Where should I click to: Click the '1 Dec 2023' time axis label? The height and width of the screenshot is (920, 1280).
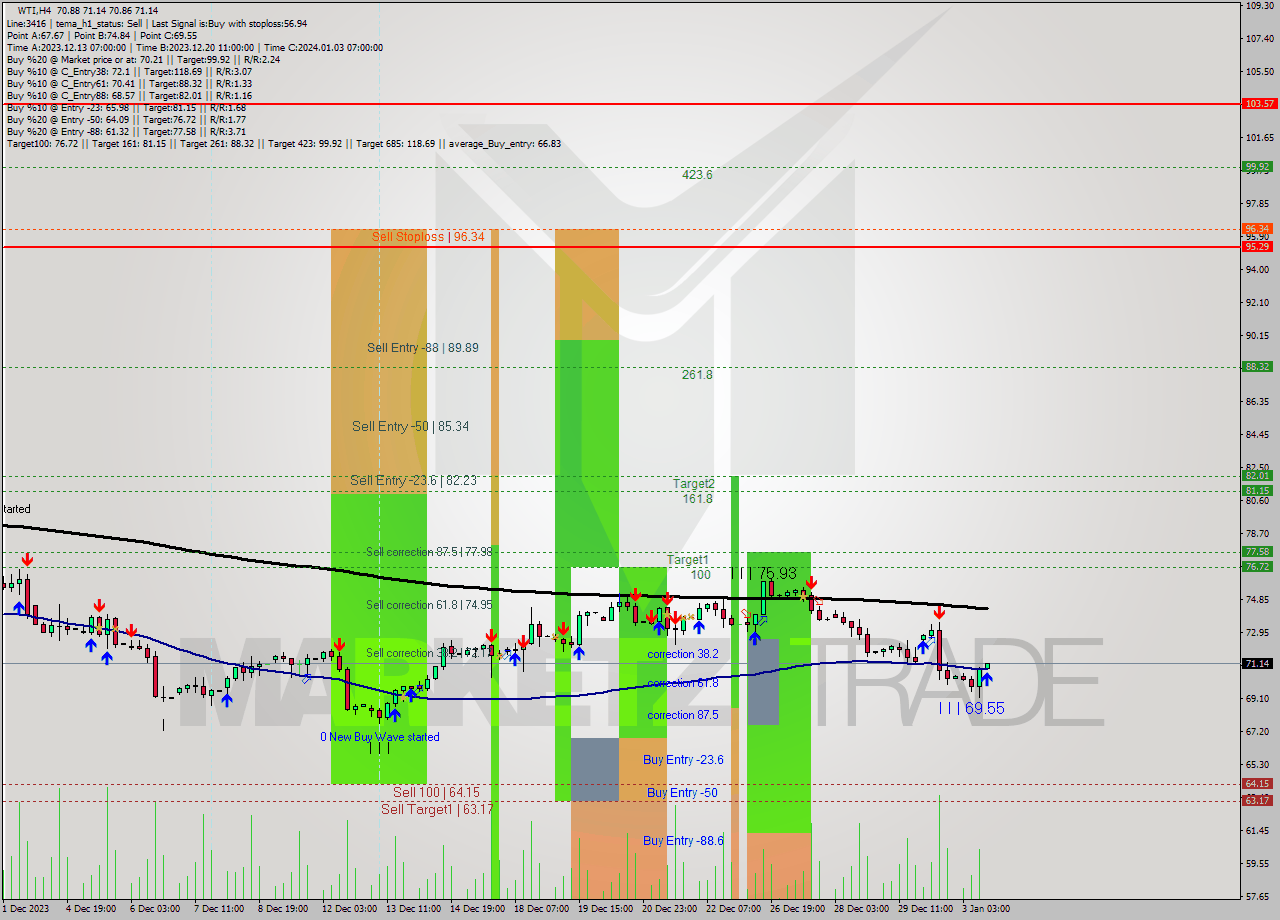(x=26, y=909)
